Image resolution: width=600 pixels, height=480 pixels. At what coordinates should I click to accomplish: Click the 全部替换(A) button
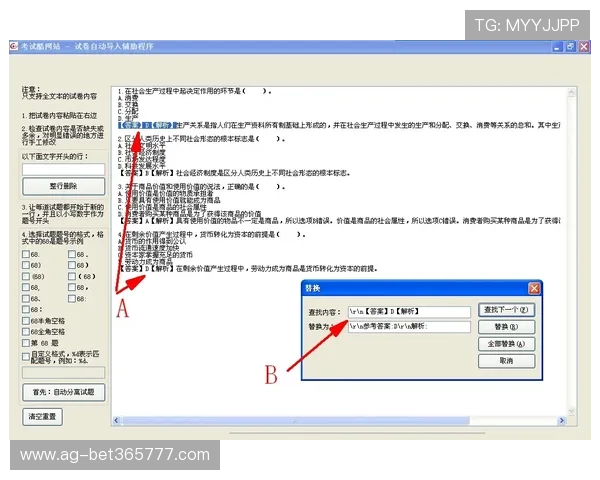(x=506, y=344)
